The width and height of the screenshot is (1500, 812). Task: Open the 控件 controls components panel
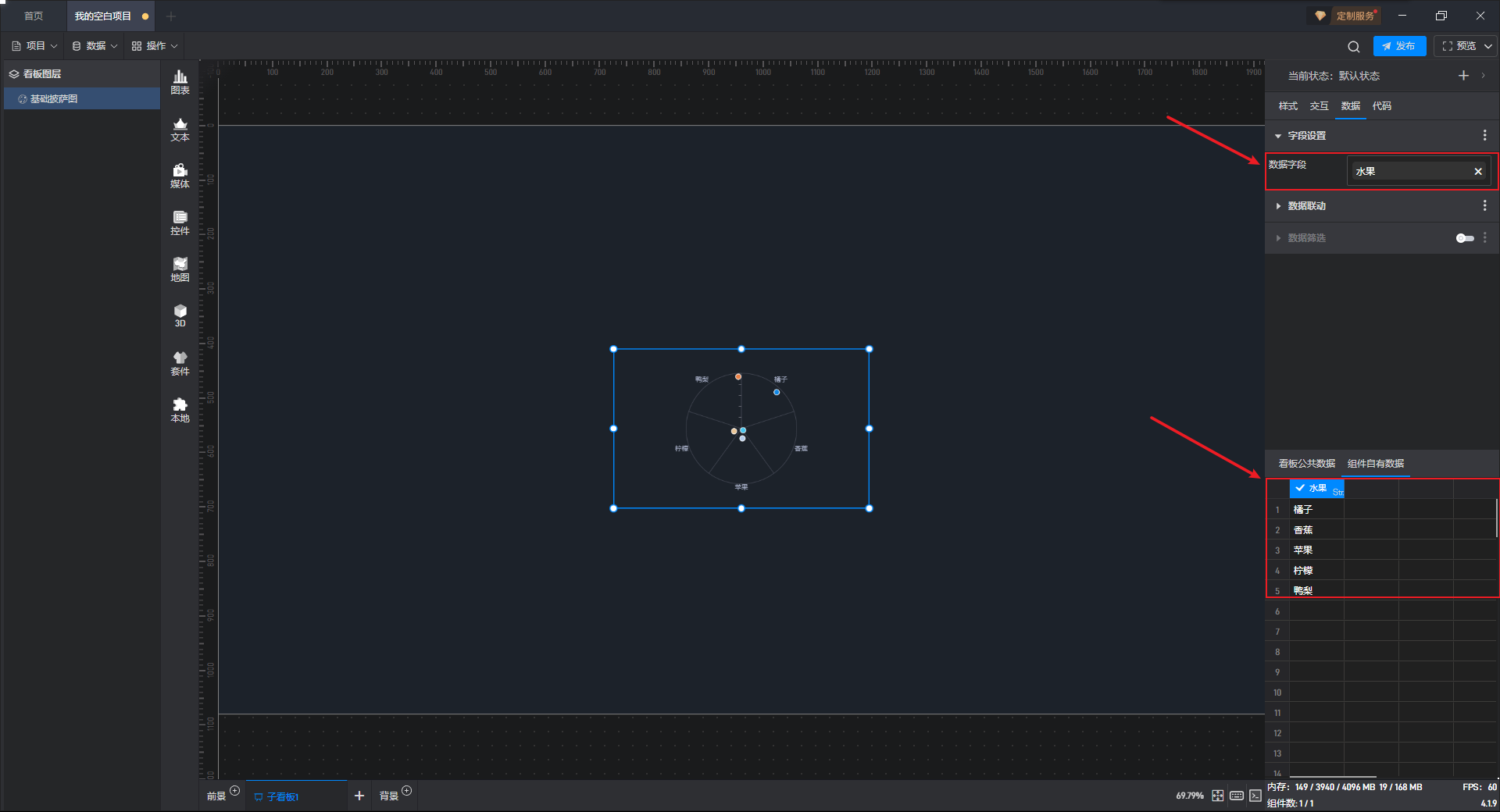click(180, 223)
